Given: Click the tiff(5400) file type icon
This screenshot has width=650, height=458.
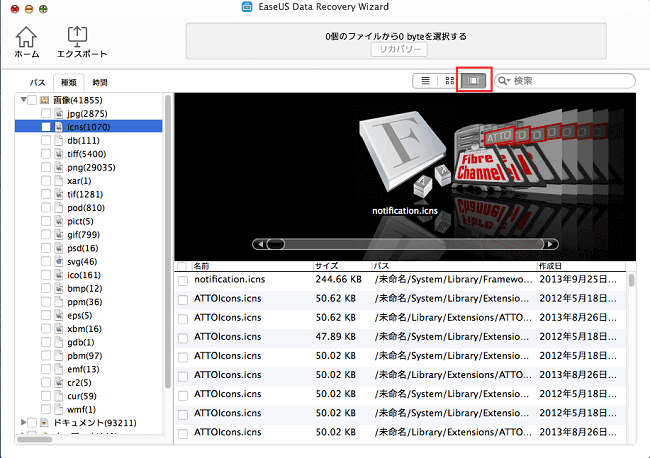Looking at the screenshot, I should [x=59, y=154].
